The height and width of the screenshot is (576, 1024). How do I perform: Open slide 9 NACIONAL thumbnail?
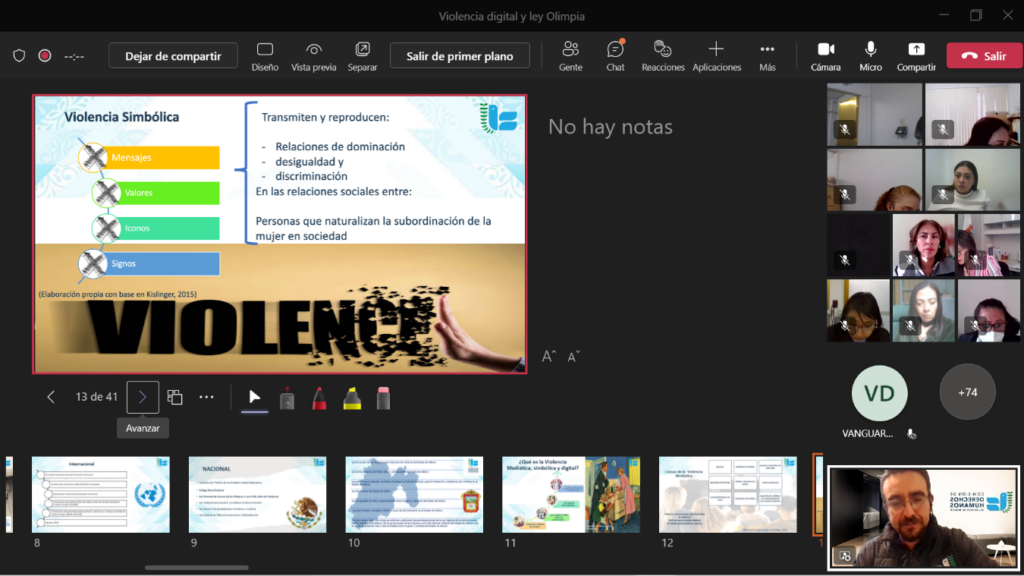257,494
